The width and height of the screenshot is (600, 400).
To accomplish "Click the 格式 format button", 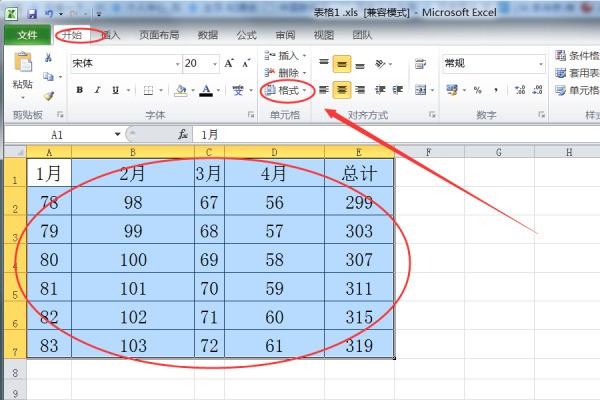I will (287, 90).
